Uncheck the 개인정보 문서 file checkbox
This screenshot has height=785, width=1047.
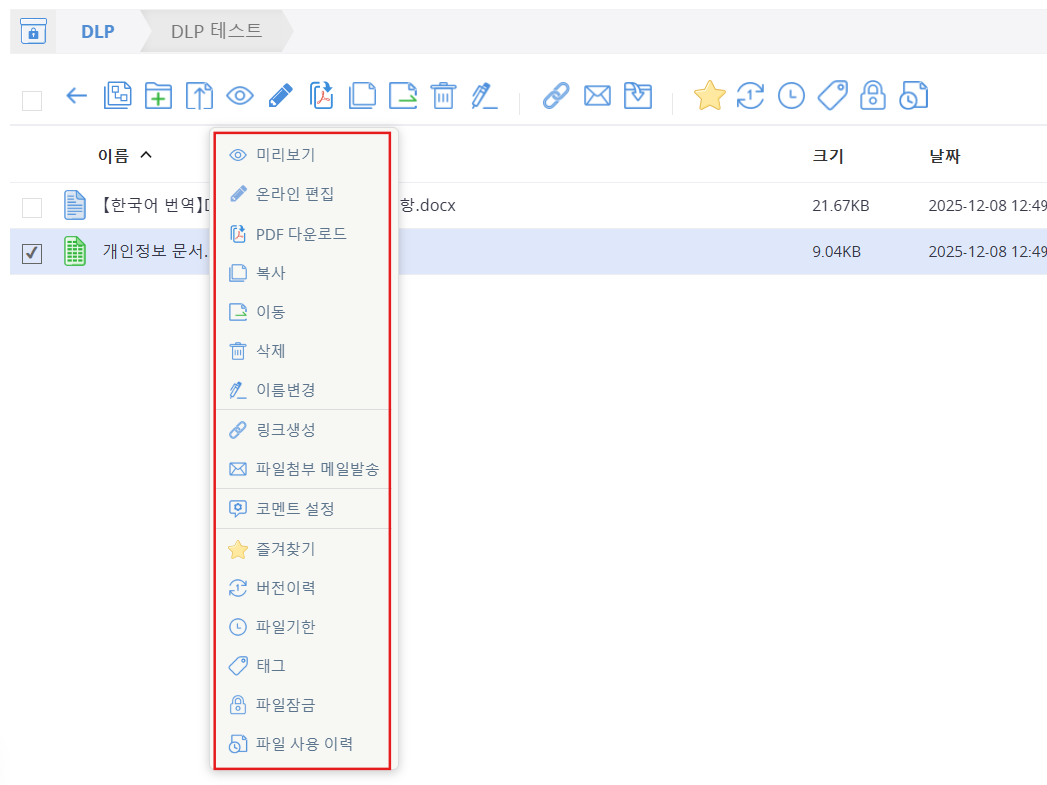tap(32, 254)
